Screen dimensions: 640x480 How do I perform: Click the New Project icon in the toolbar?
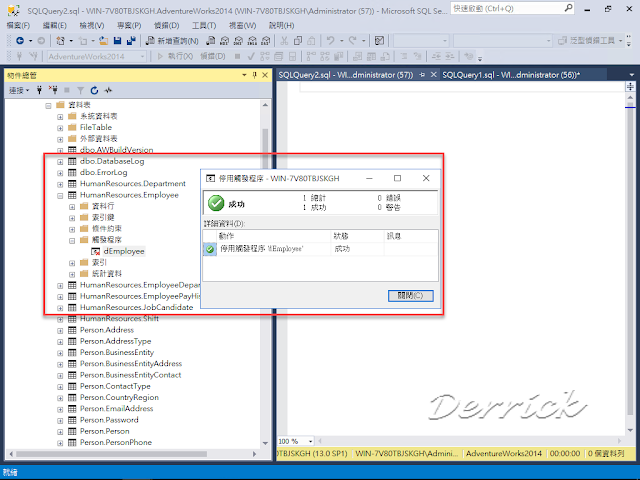(60, 40)
